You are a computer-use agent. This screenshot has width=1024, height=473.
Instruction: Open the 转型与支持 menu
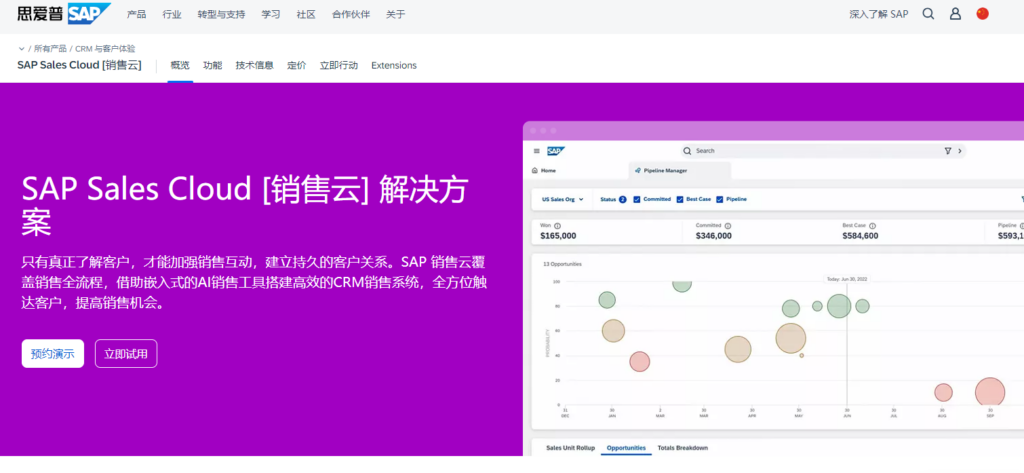[x=221, y=14]
